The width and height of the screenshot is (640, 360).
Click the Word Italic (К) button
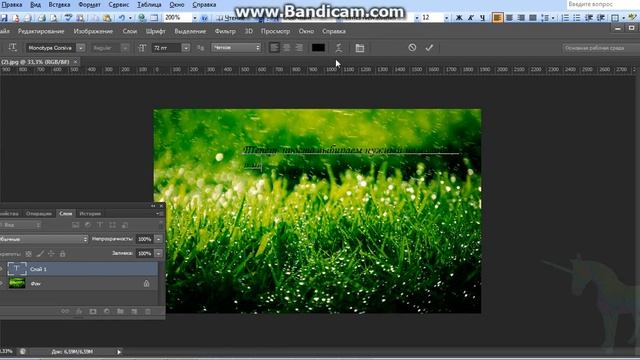[x=471, y=18]
